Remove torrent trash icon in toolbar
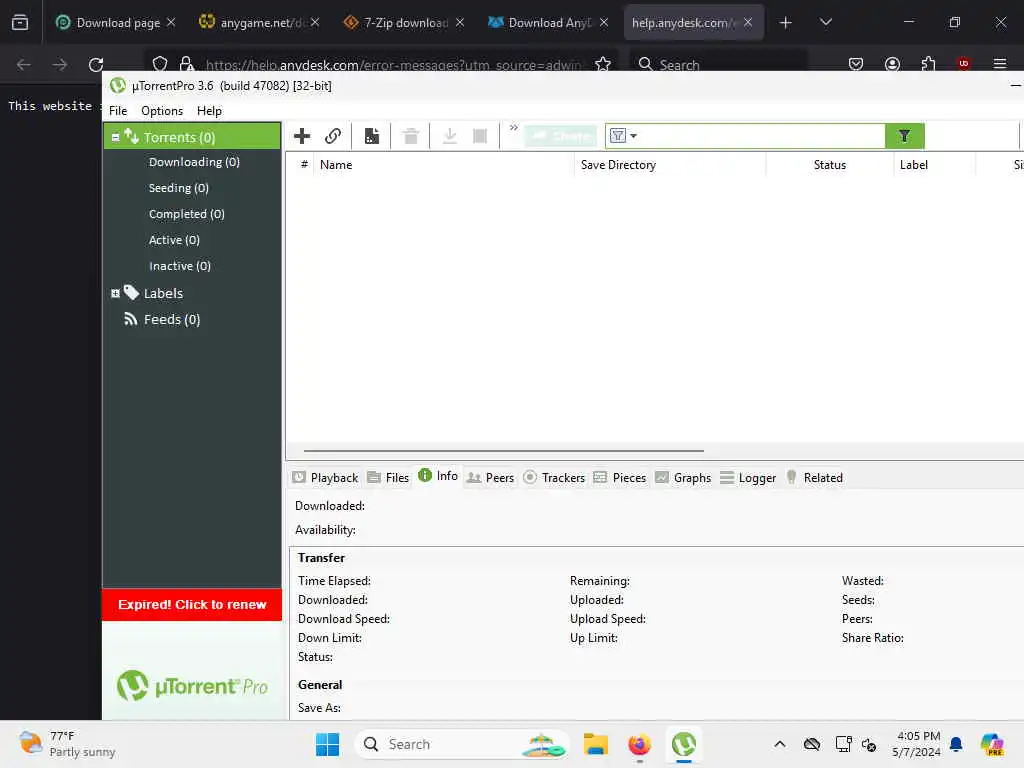Image resolution: width=1024 pixels, height=768 pixels. [x=411, y=136]
